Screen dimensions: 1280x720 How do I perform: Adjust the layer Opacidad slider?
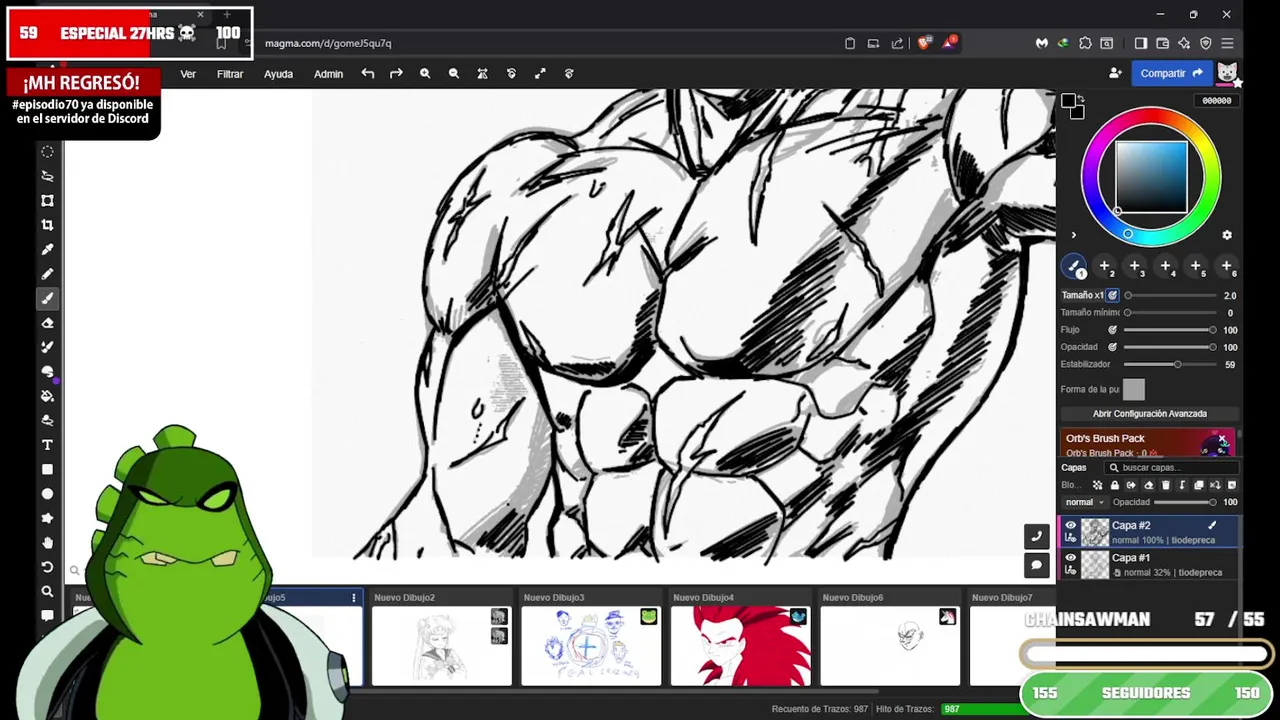1186,502
